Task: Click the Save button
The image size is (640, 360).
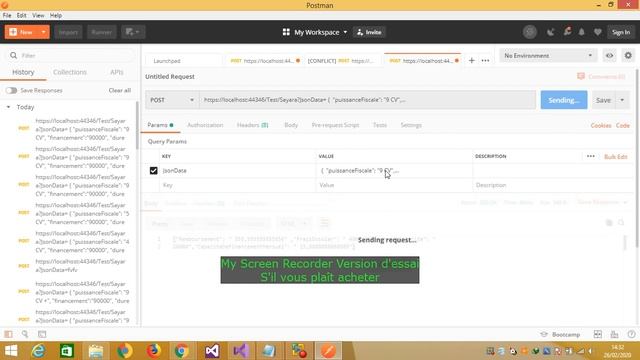Action: click(x=603, y=100)
